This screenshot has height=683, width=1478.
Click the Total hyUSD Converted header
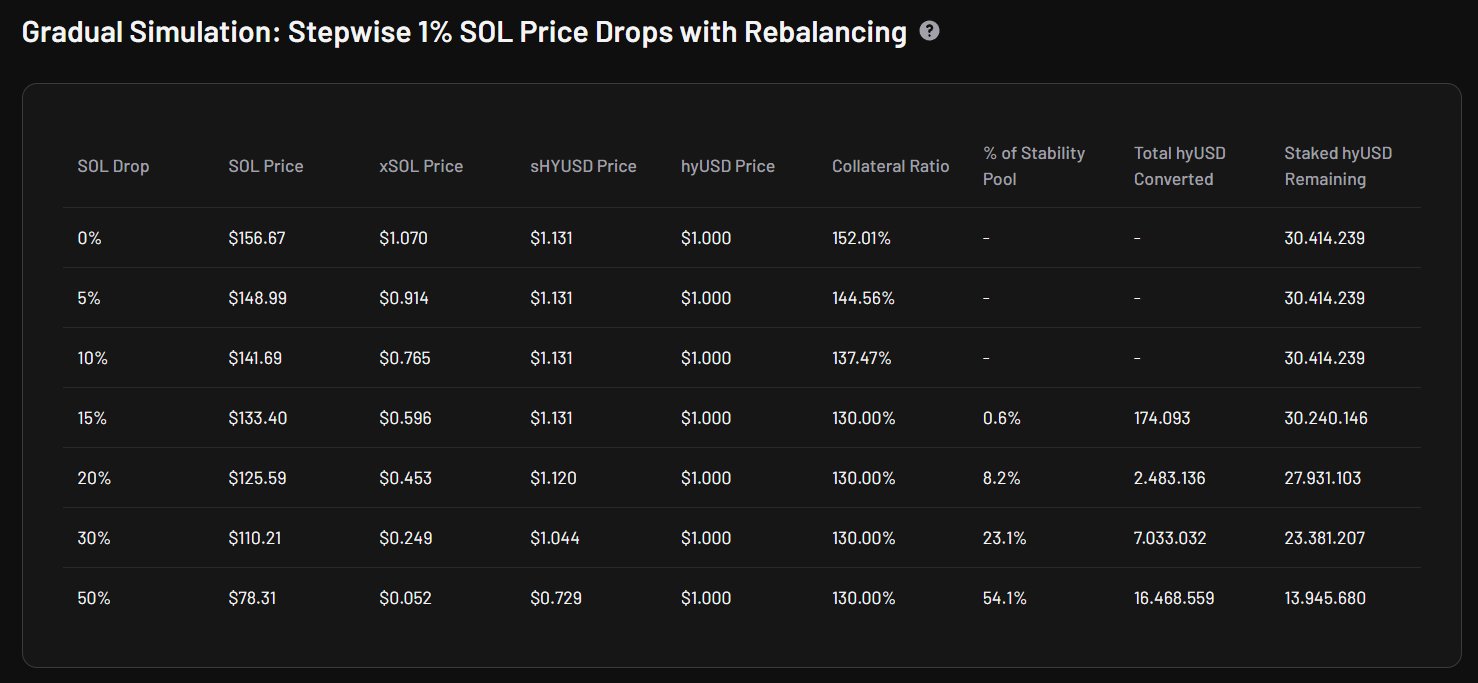1179,166
